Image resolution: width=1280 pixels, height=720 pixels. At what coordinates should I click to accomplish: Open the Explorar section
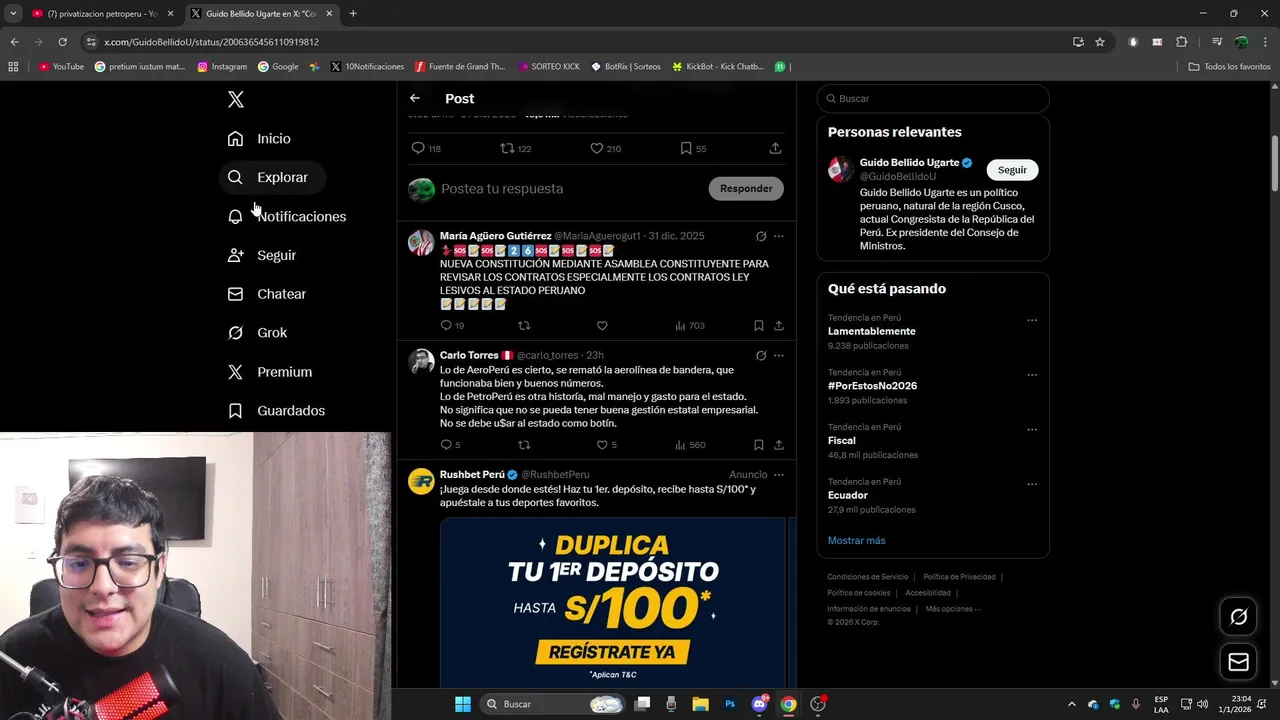coord(268,177)
